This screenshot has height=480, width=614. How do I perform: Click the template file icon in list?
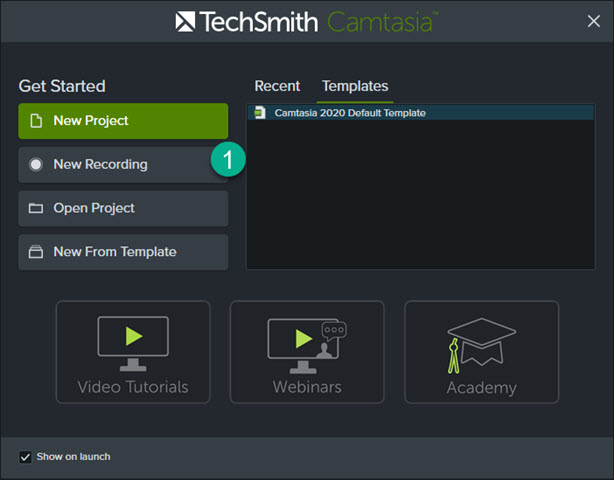[260, 113]
